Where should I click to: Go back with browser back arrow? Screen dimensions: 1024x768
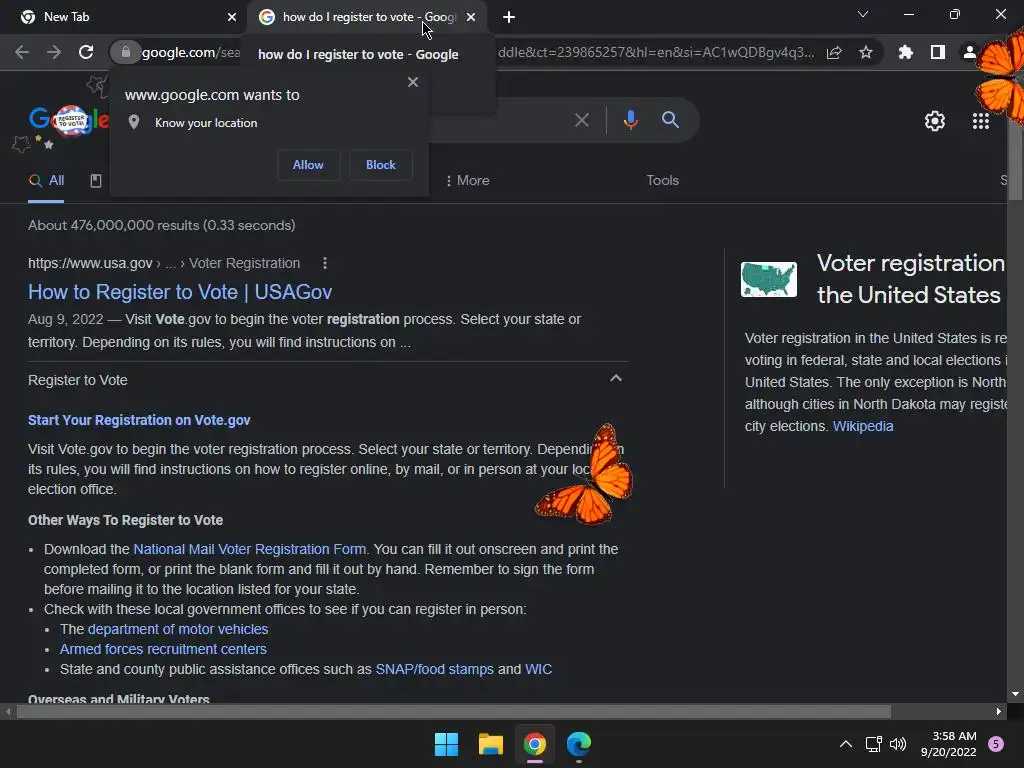click(x=22, y=52)
